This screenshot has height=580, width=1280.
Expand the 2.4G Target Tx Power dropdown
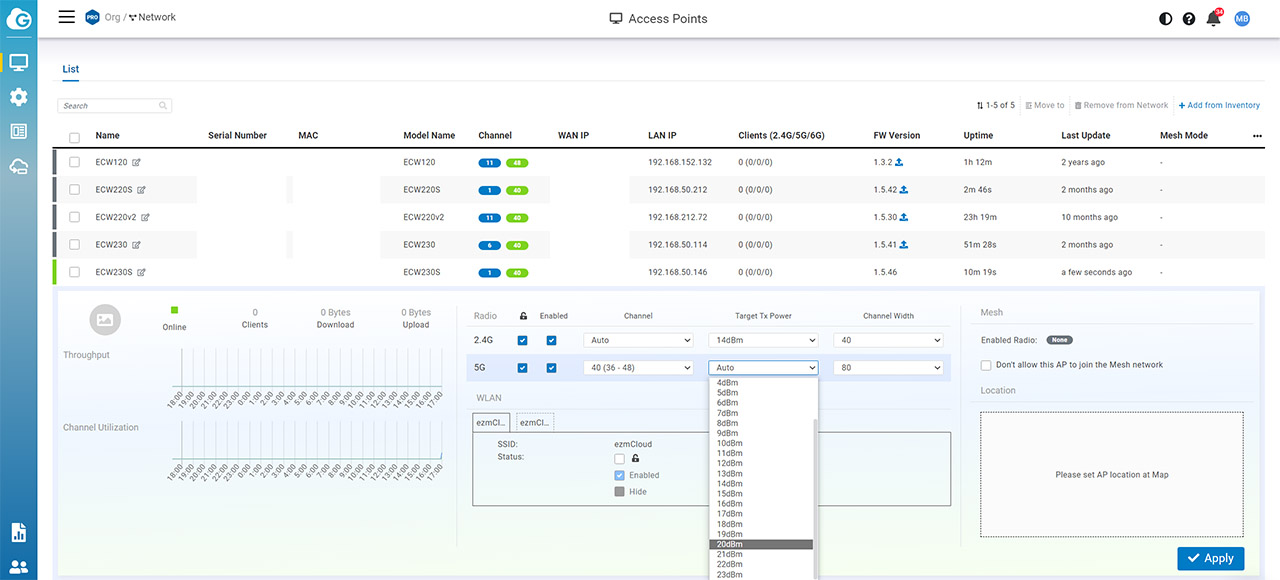(763, 341)
